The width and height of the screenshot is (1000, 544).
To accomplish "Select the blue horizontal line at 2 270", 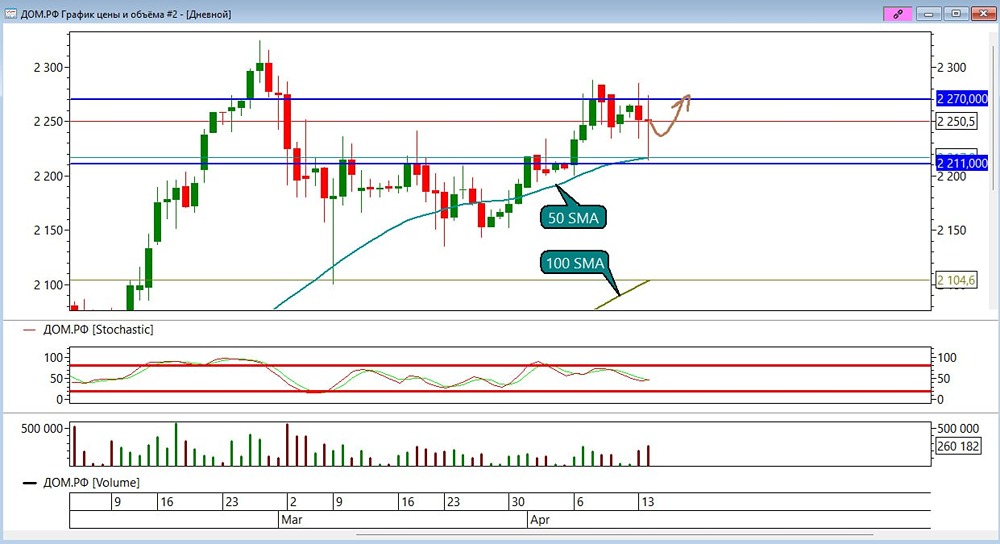I will coord(501,99).
